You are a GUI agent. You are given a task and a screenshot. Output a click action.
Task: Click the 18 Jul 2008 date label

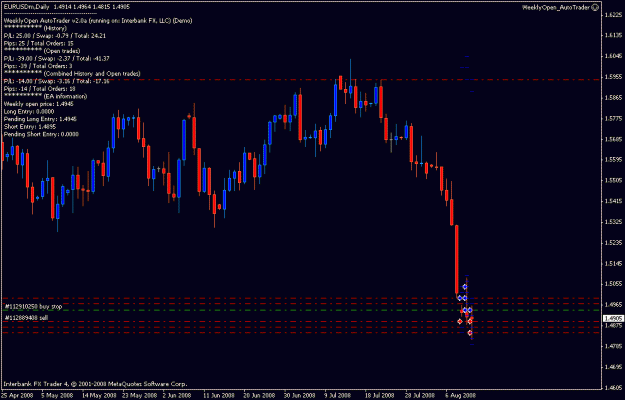(379, 396)
